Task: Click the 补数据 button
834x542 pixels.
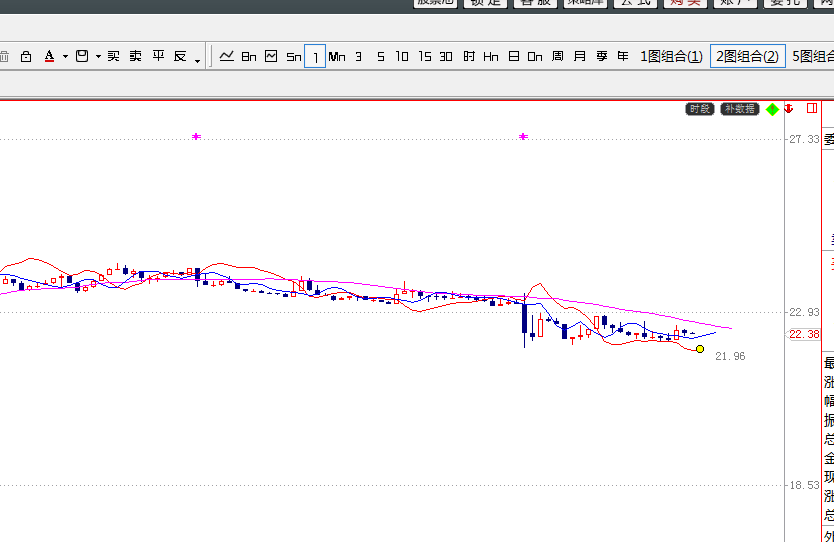Action: pyautogui.click(x=739, y=109)
